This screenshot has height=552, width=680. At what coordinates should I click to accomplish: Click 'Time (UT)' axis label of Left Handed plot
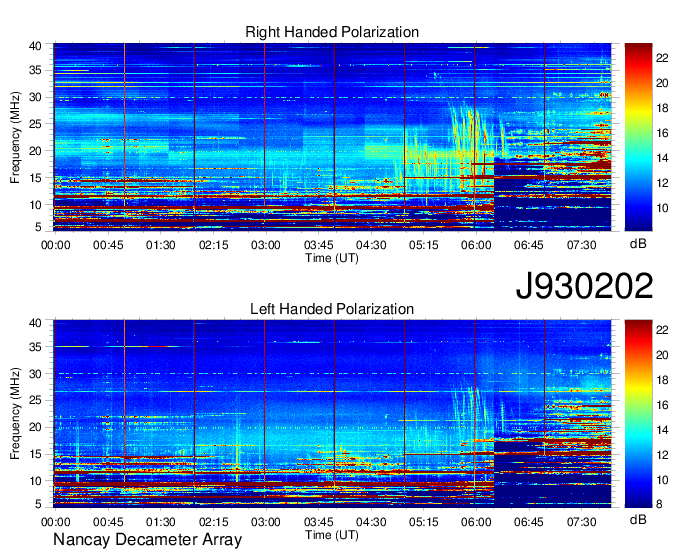coord(332,535)
